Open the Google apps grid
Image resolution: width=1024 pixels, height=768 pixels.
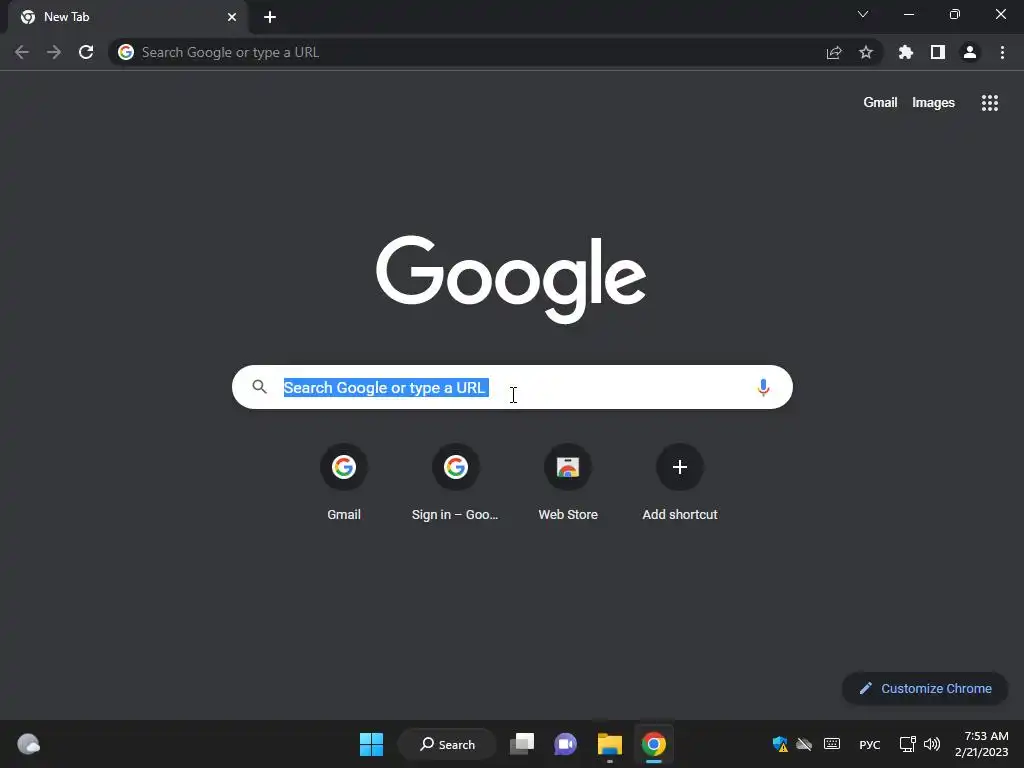(990, 103)
